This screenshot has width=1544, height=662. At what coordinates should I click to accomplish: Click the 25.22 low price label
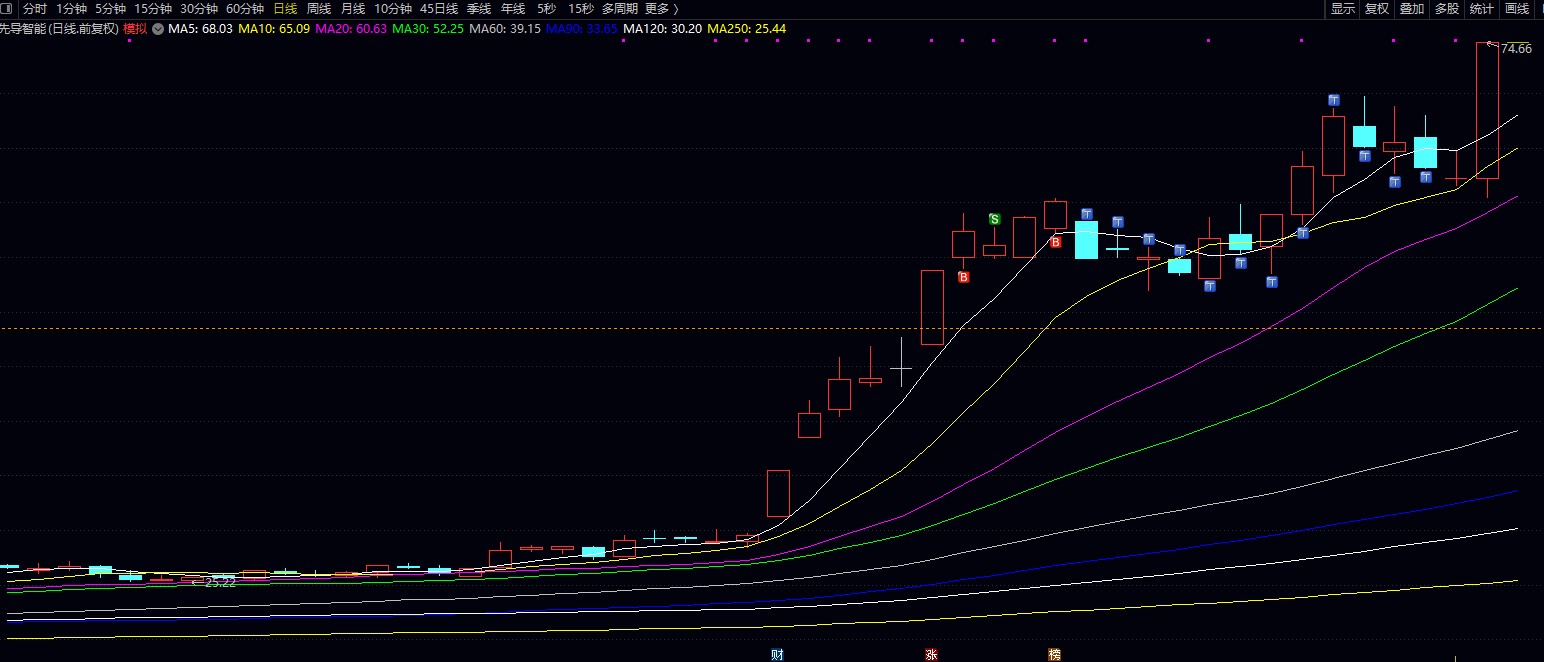(x=220, y=582)
